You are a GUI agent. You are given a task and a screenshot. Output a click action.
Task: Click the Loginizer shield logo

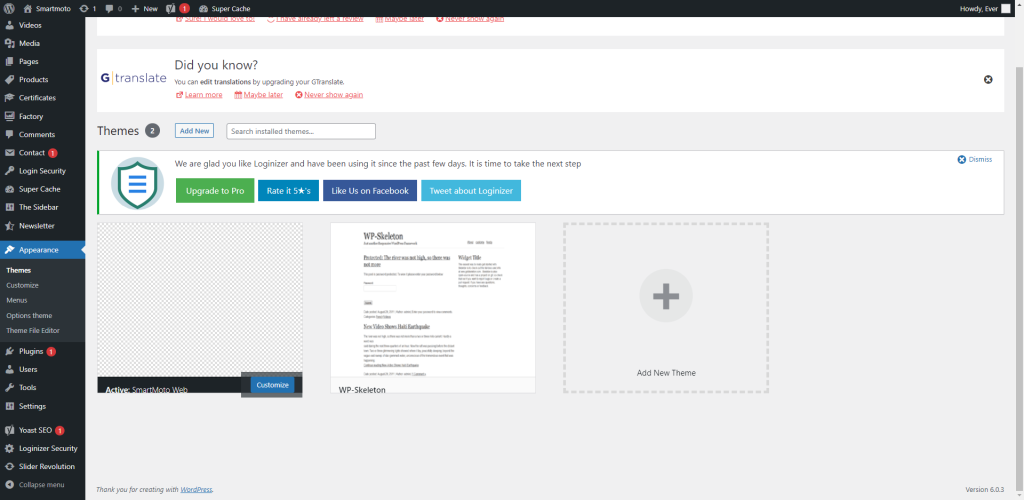[x=137, y=183]
